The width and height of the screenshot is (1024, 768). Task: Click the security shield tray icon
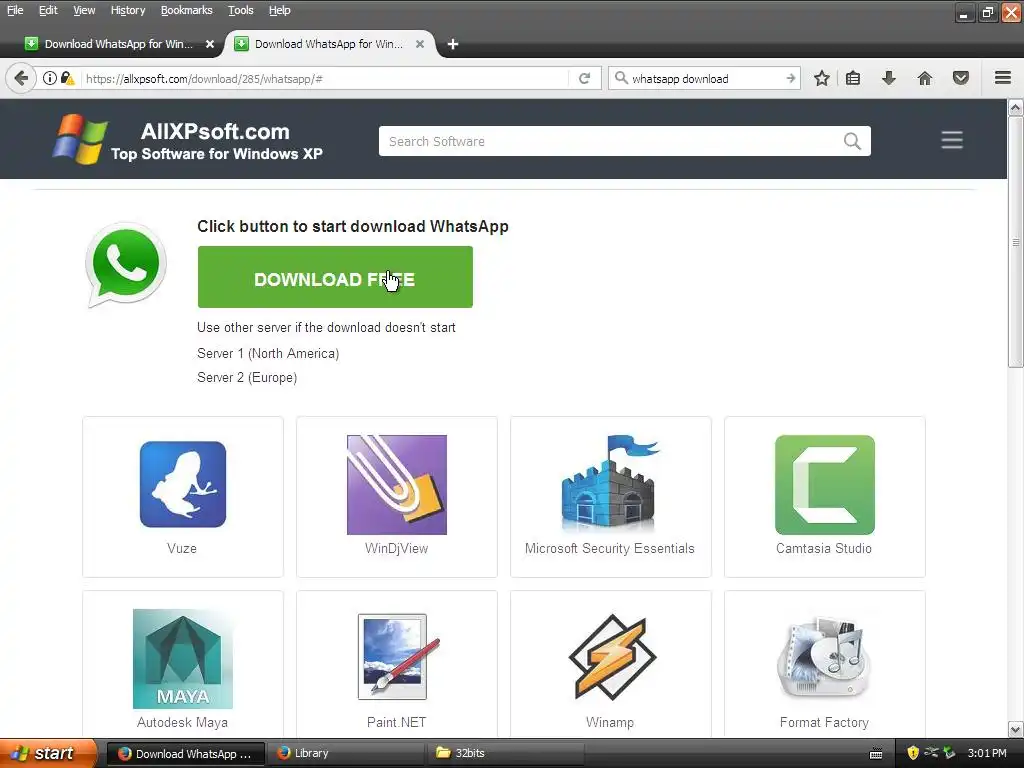pos(913,753)
